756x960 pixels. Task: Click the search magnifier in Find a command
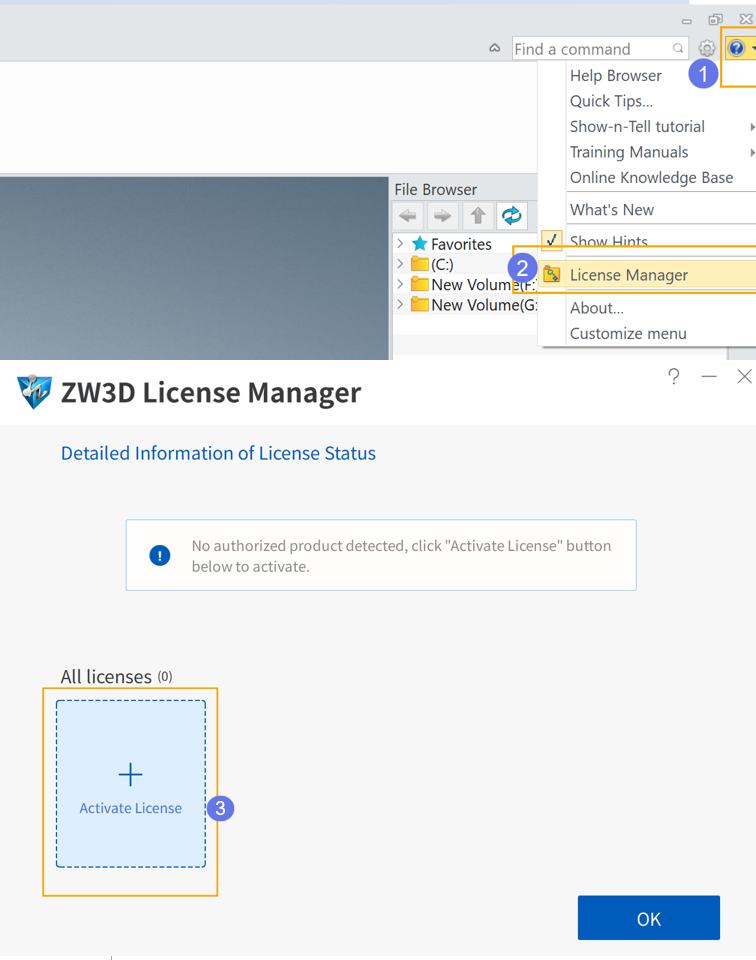pyautogui.click(x=678, y=48)
